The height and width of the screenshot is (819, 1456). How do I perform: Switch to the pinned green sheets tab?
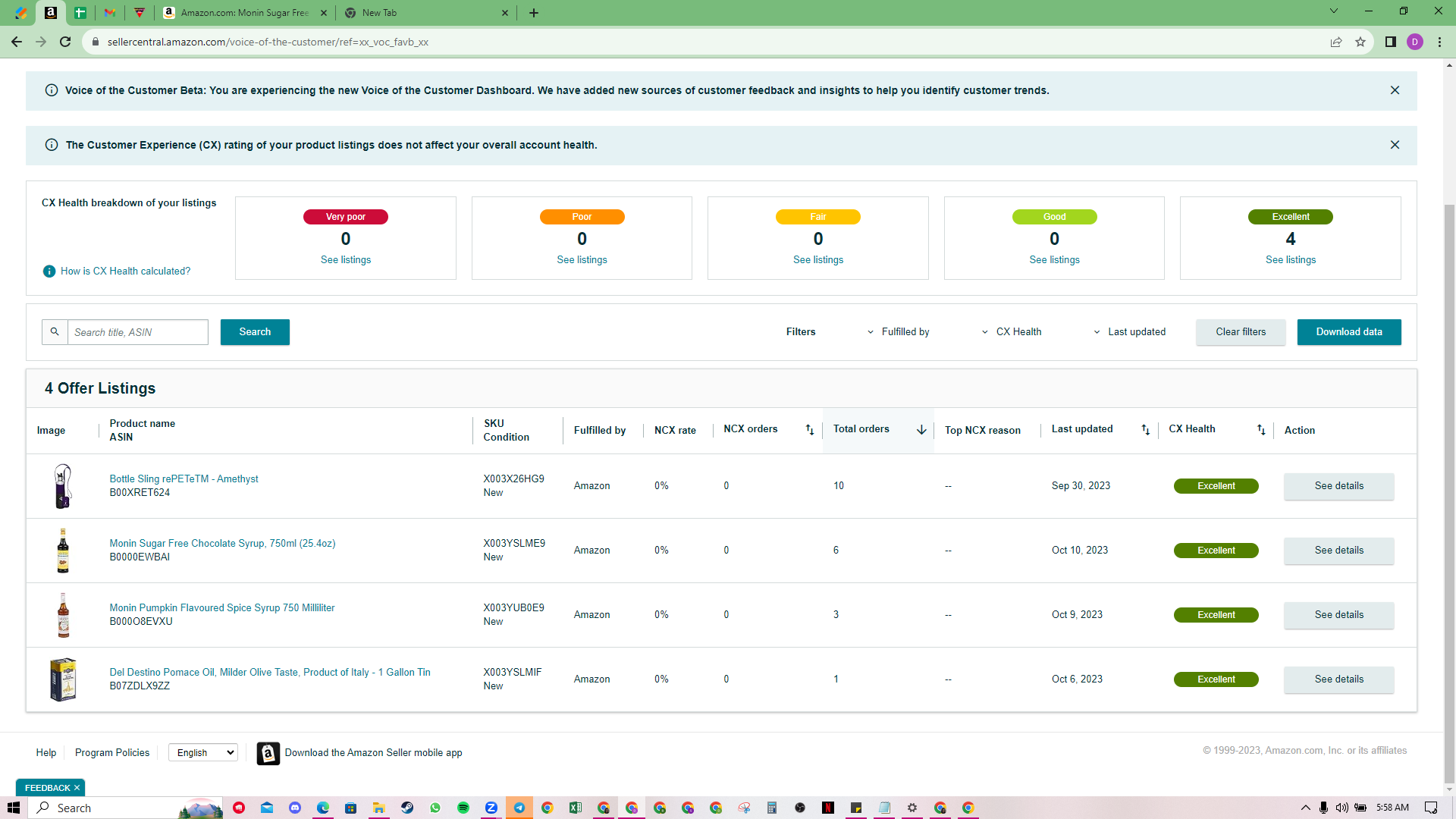tap(80, 13)
